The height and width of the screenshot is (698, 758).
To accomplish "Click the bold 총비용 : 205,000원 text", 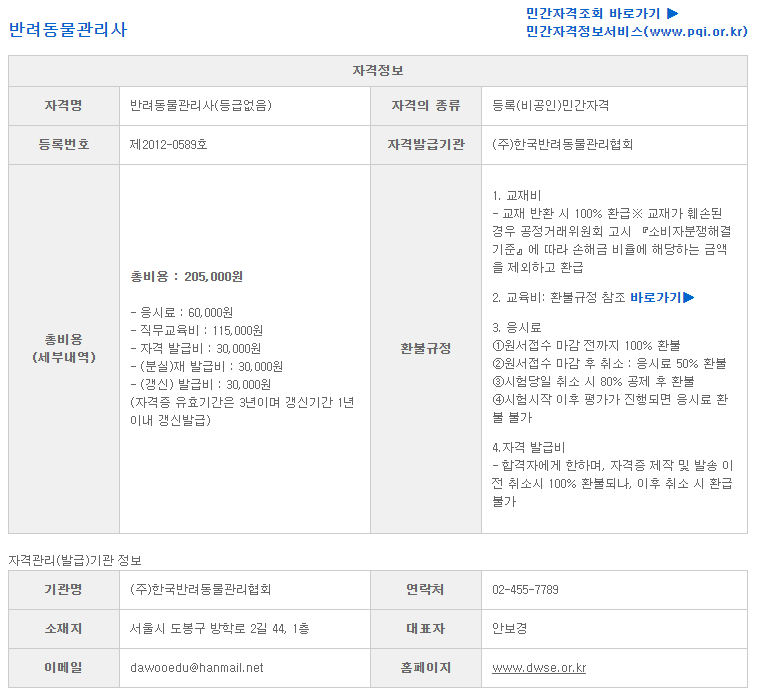I will pos(187,276).
